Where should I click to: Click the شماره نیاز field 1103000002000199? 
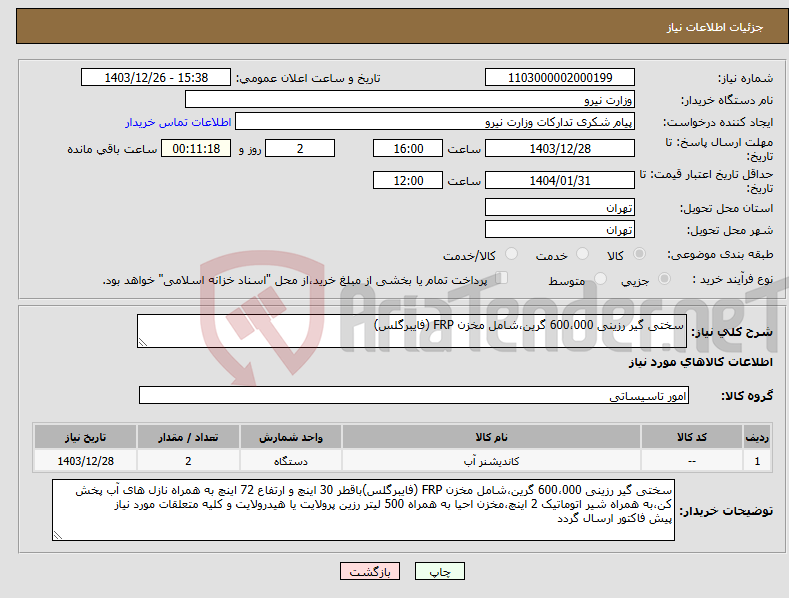[x=560, y=78]
